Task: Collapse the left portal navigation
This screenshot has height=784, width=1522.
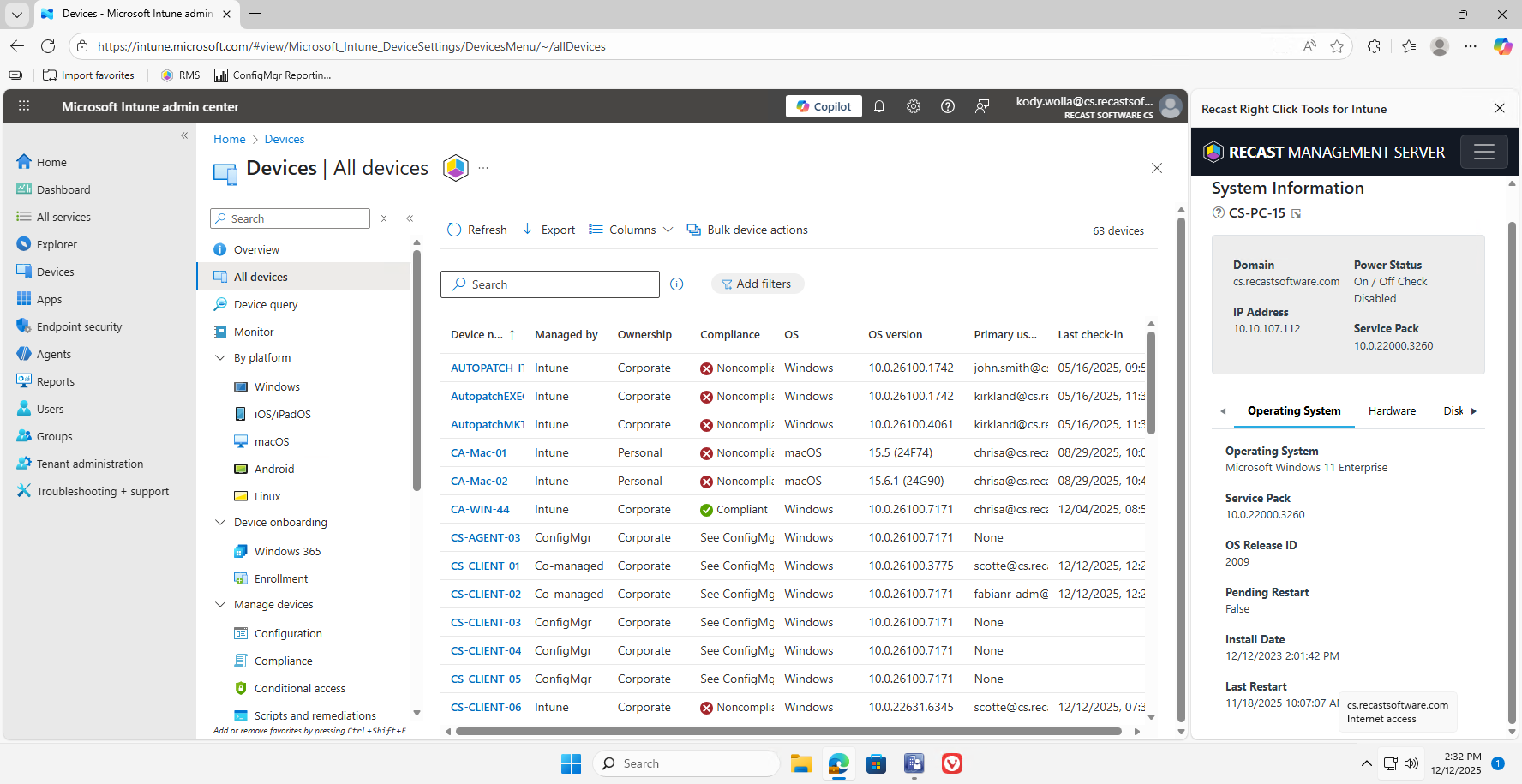Action: pyautogui.click(x=184, y=135)
